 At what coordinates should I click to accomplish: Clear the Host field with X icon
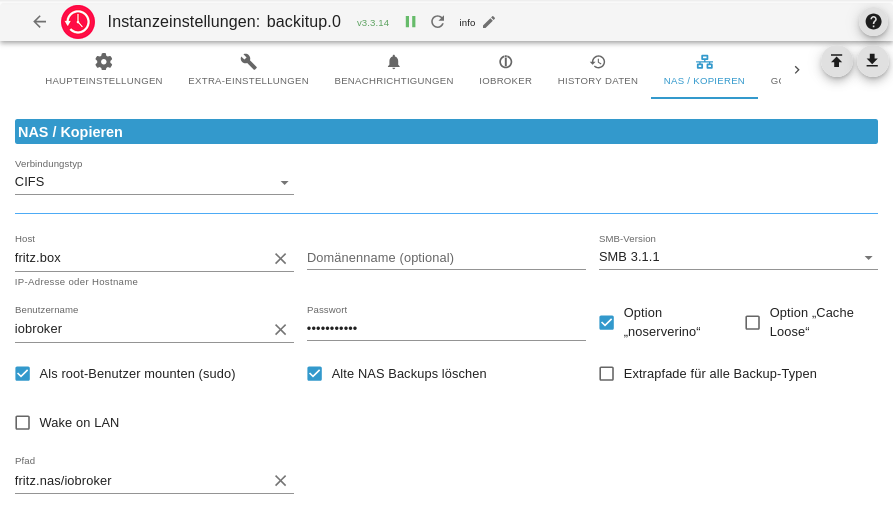(280, 258)
